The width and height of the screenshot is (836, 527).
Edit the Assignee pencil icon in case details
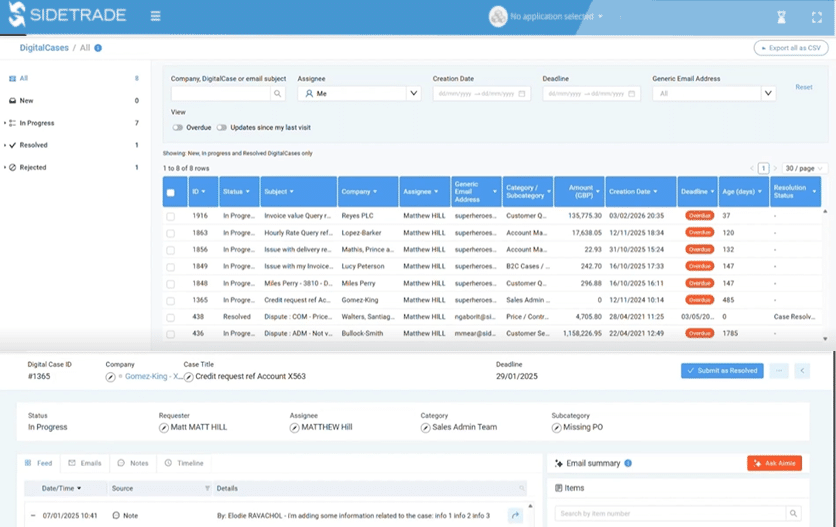tap(294, 428)
